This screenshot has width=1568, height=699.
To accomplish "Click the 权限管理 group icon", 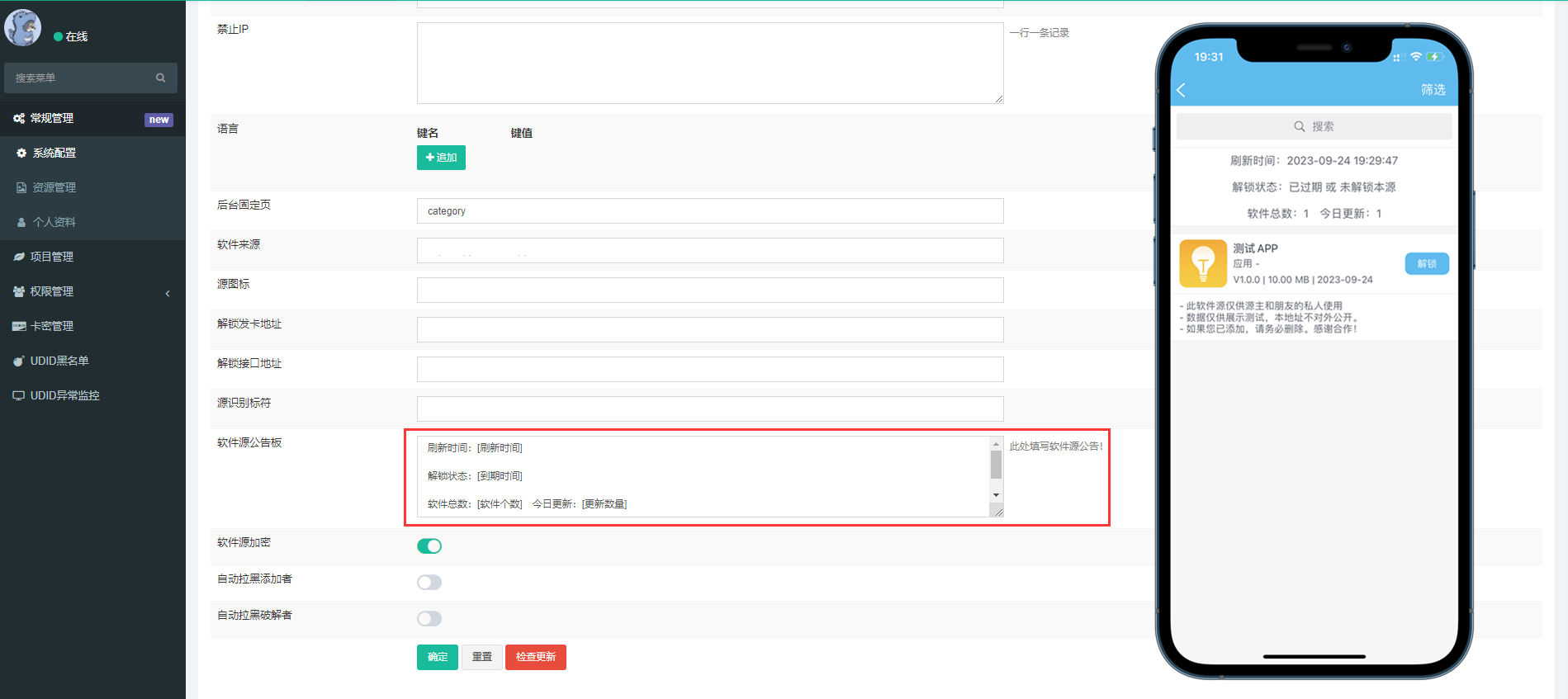I will (19, 292).
